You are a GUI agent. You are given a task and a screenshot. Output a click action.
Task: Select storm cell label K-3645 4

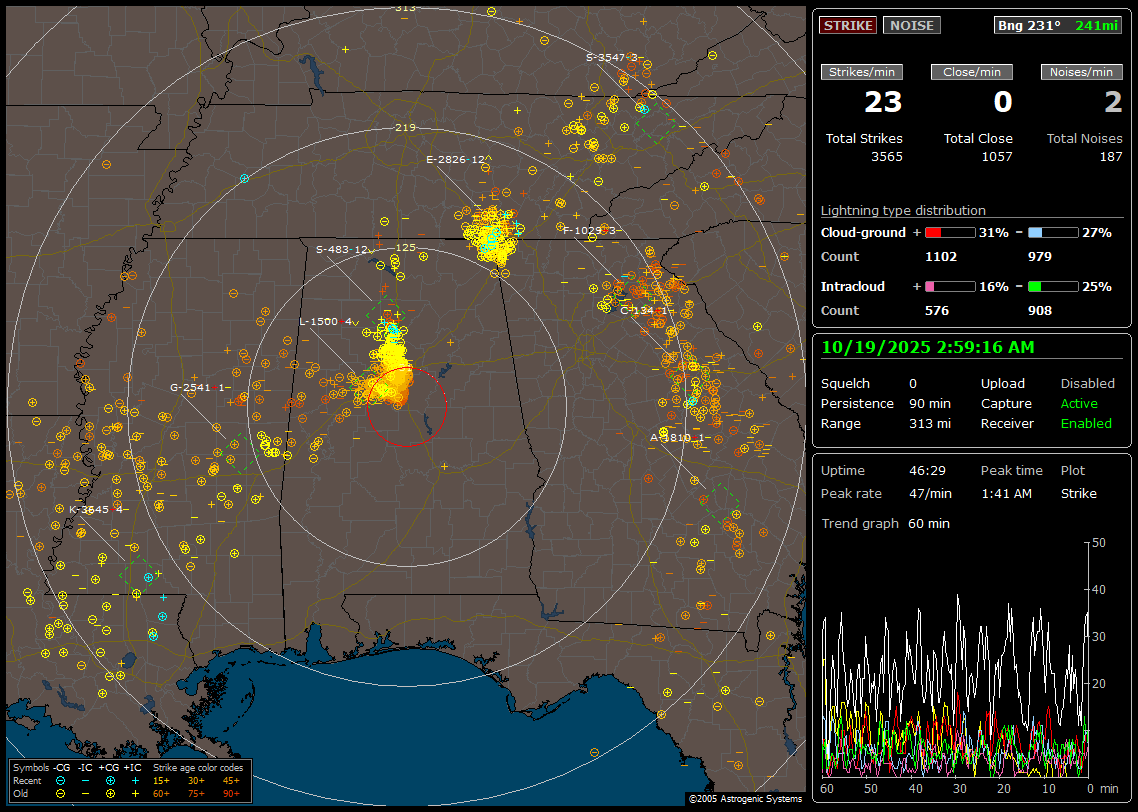point(96,509)
